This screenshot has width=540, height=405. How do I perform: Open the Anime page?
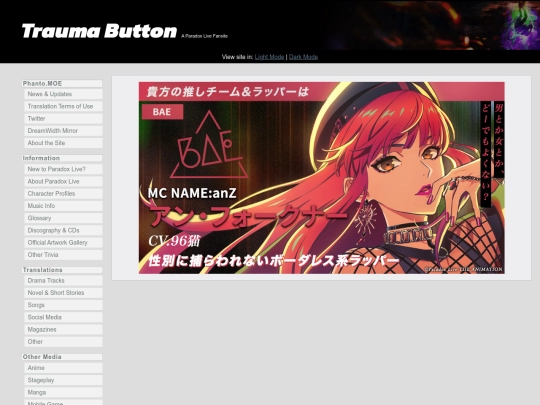(x=63, y=368)
